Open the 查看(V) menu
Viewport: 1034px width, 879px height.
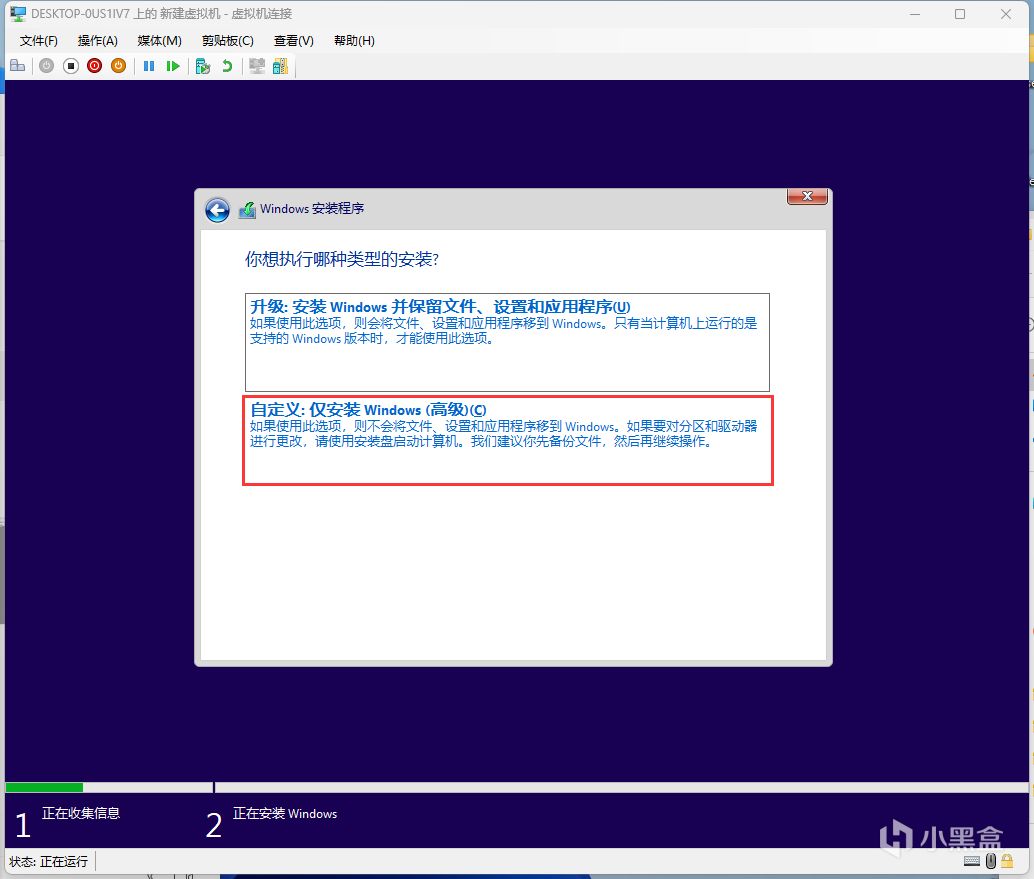pos(293,41)
